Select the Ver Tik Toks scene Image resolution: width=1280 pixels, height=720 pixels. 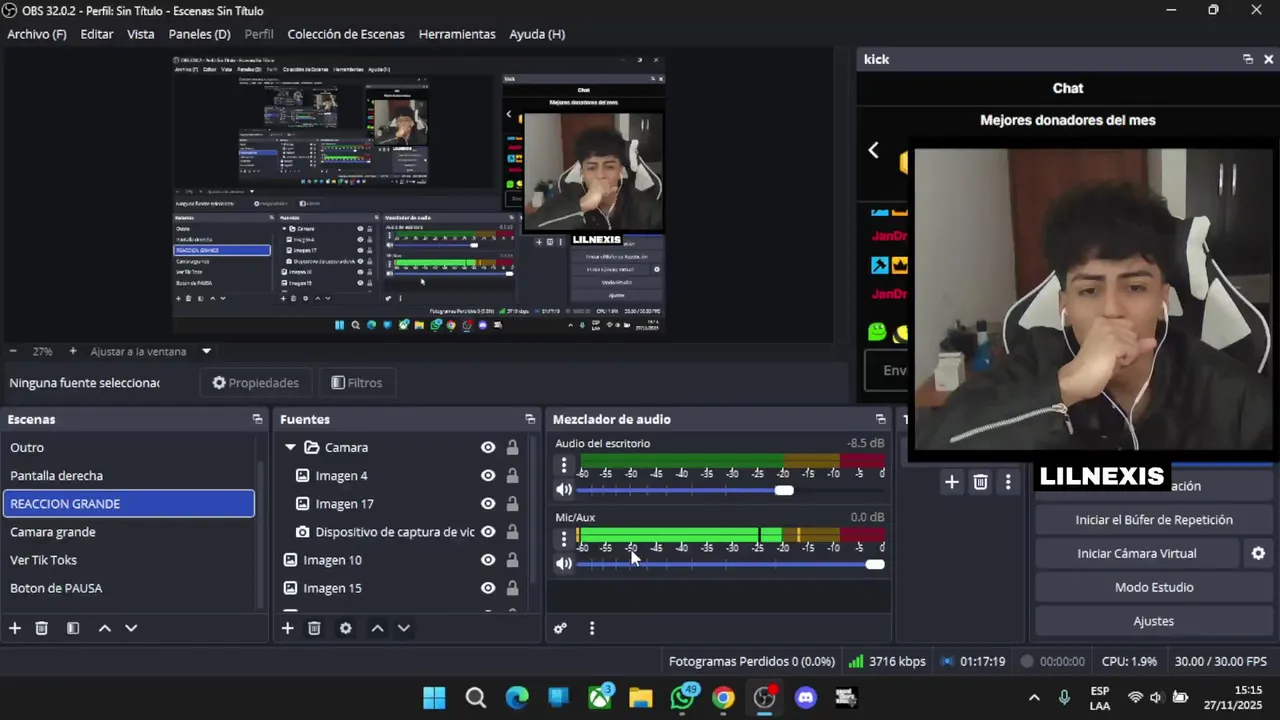coord(129,560)
